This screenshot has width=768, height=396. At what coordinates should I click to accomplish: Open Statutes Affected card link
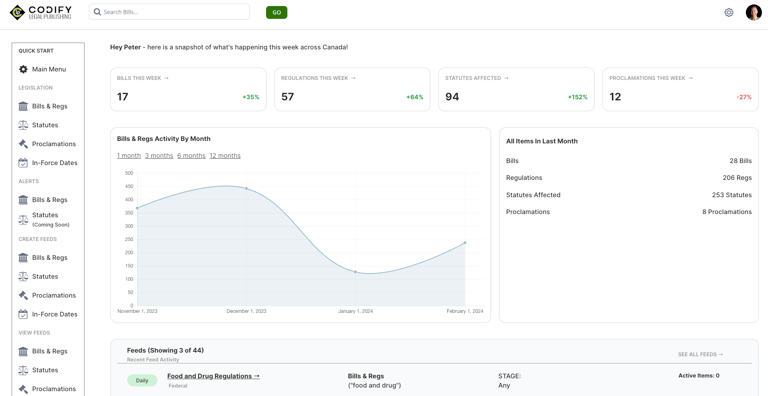pos(477,78)
